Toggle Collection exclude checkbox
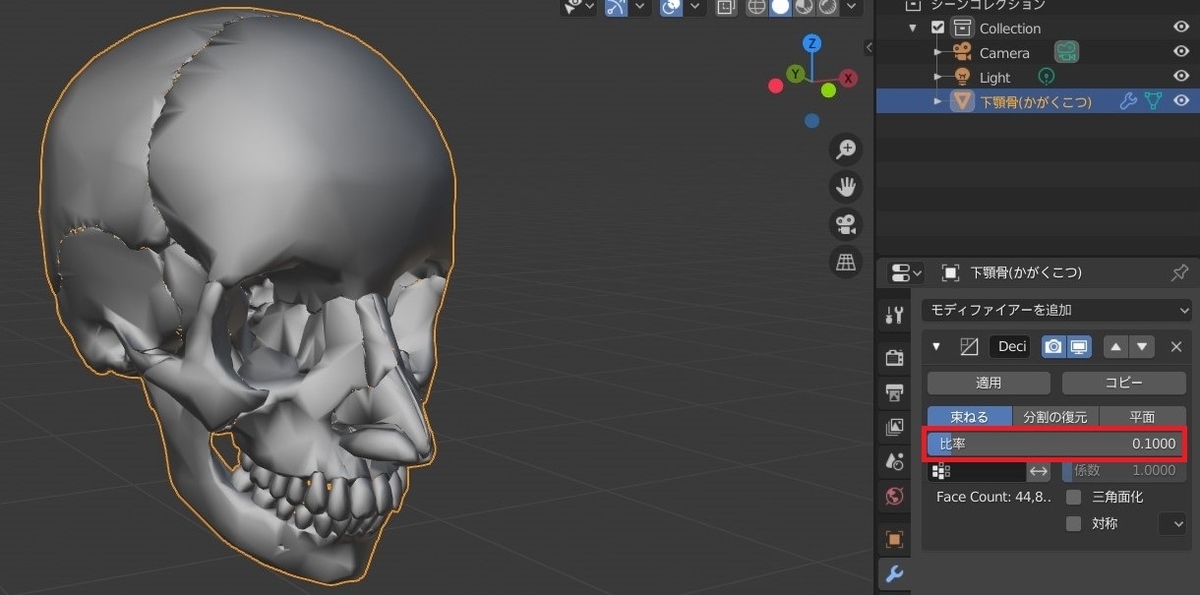1200x595 pixels. click(938, 28)
